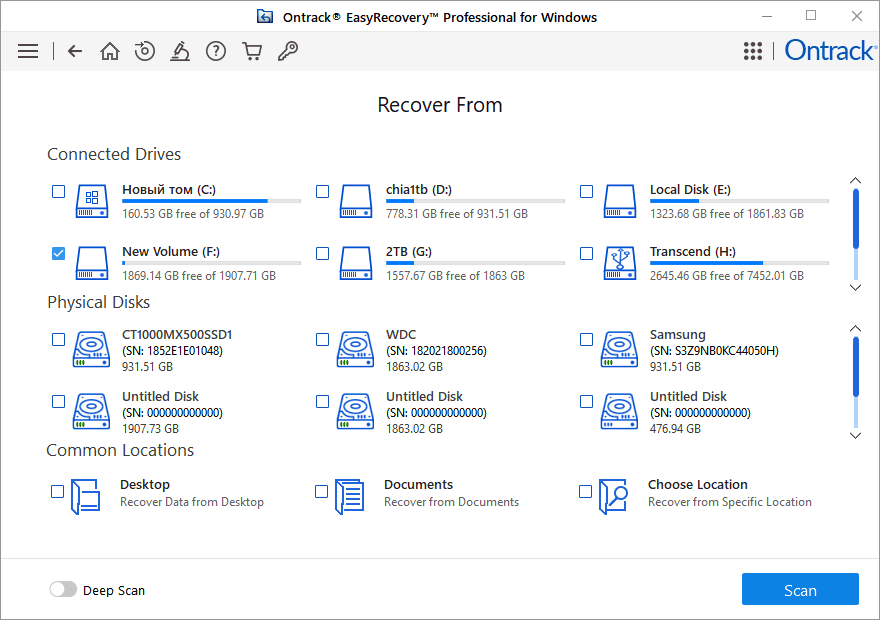This screenshot has height=620, width=880.
Task: Click the resume recovery icon
Action: coord(145,51)
